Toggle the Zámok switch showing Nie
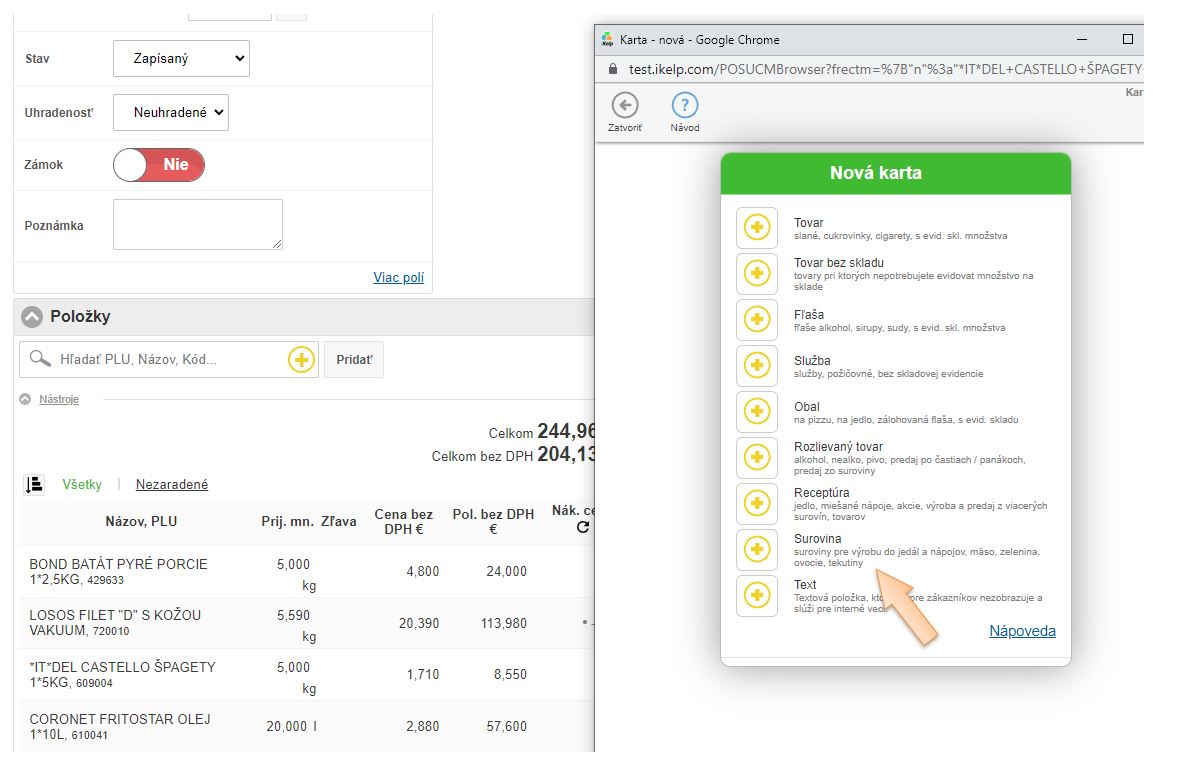1180x778 pixels. point(159,165)
